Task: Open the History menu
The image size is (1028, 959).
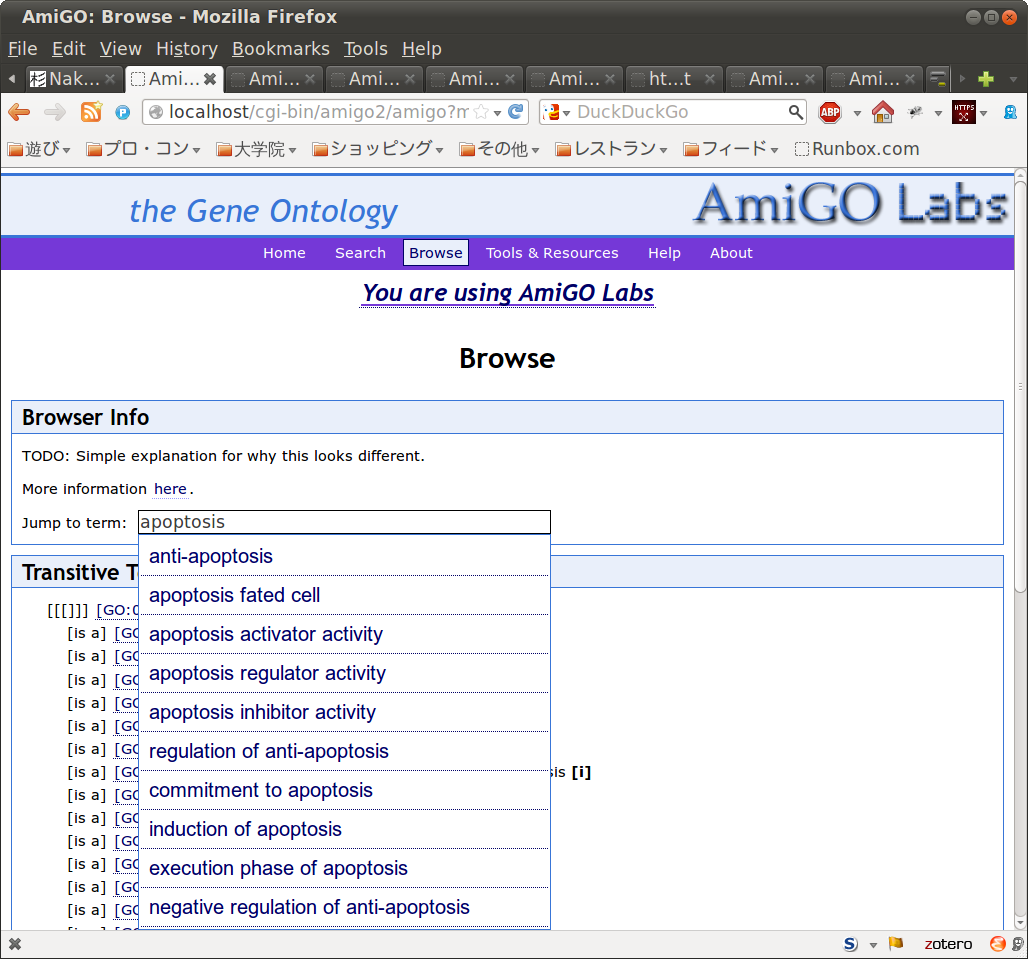Action: click(186, 49)
